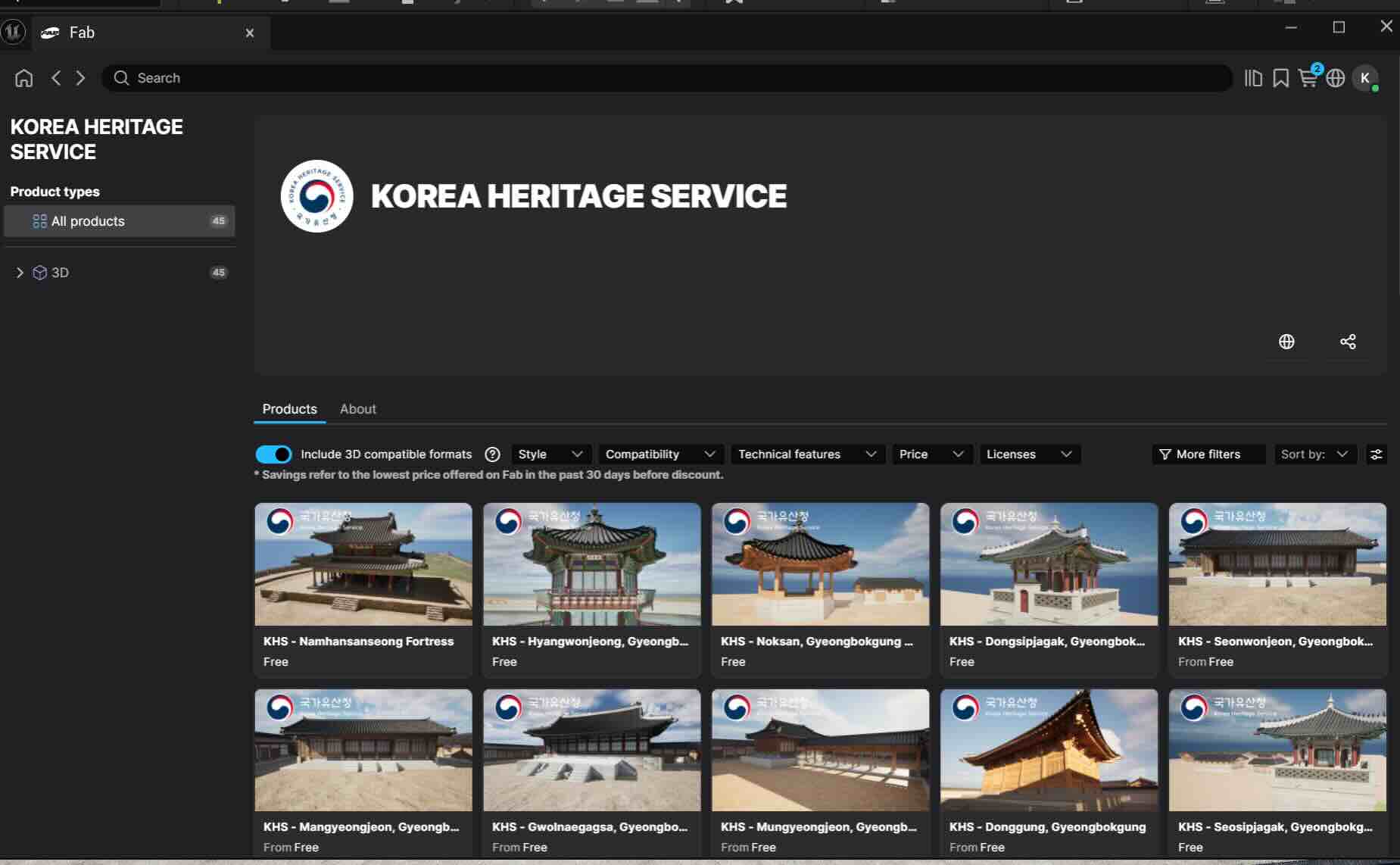Switch to the About tab
The height and width of the screenshot is (865, 1400).
point(357,409)
